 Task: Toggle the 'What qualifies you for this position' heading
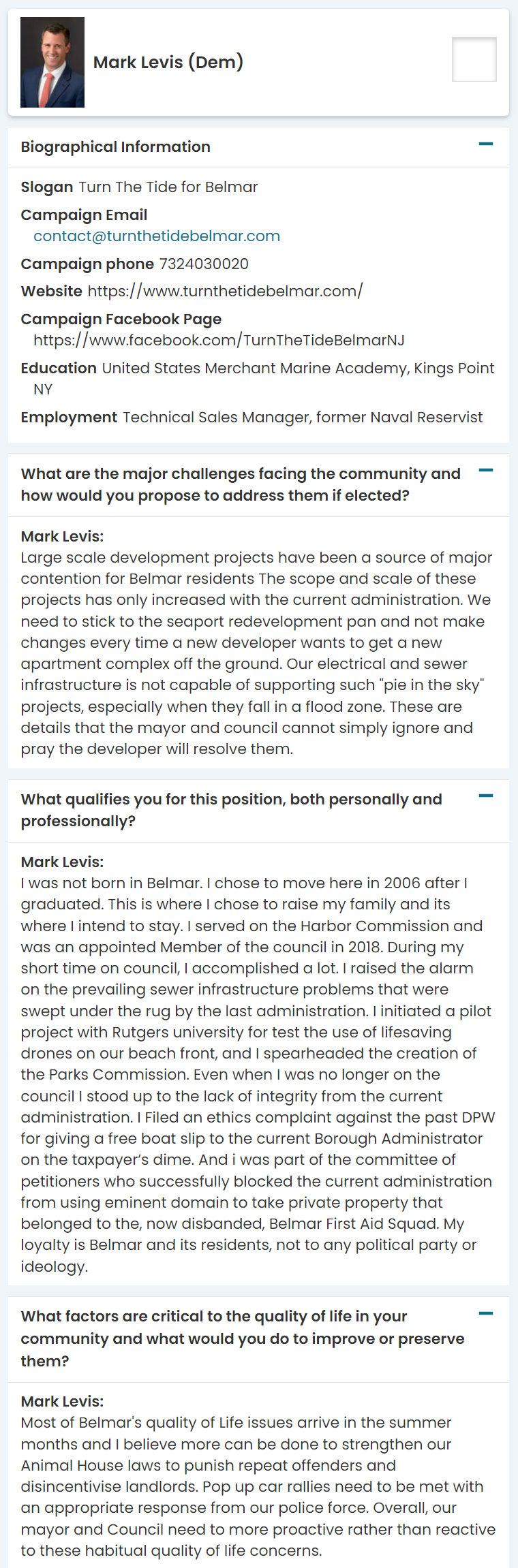[231, 810]
